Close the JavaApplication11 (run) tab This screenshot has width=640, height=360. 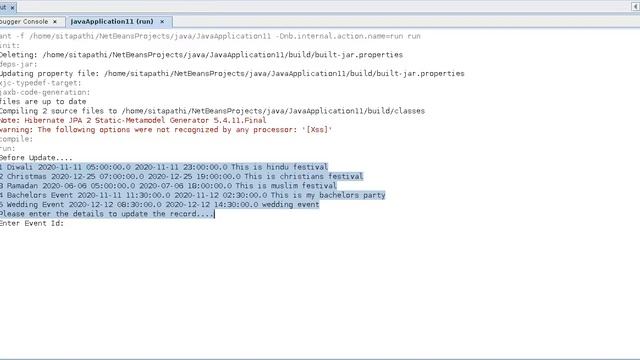(162, 22)
